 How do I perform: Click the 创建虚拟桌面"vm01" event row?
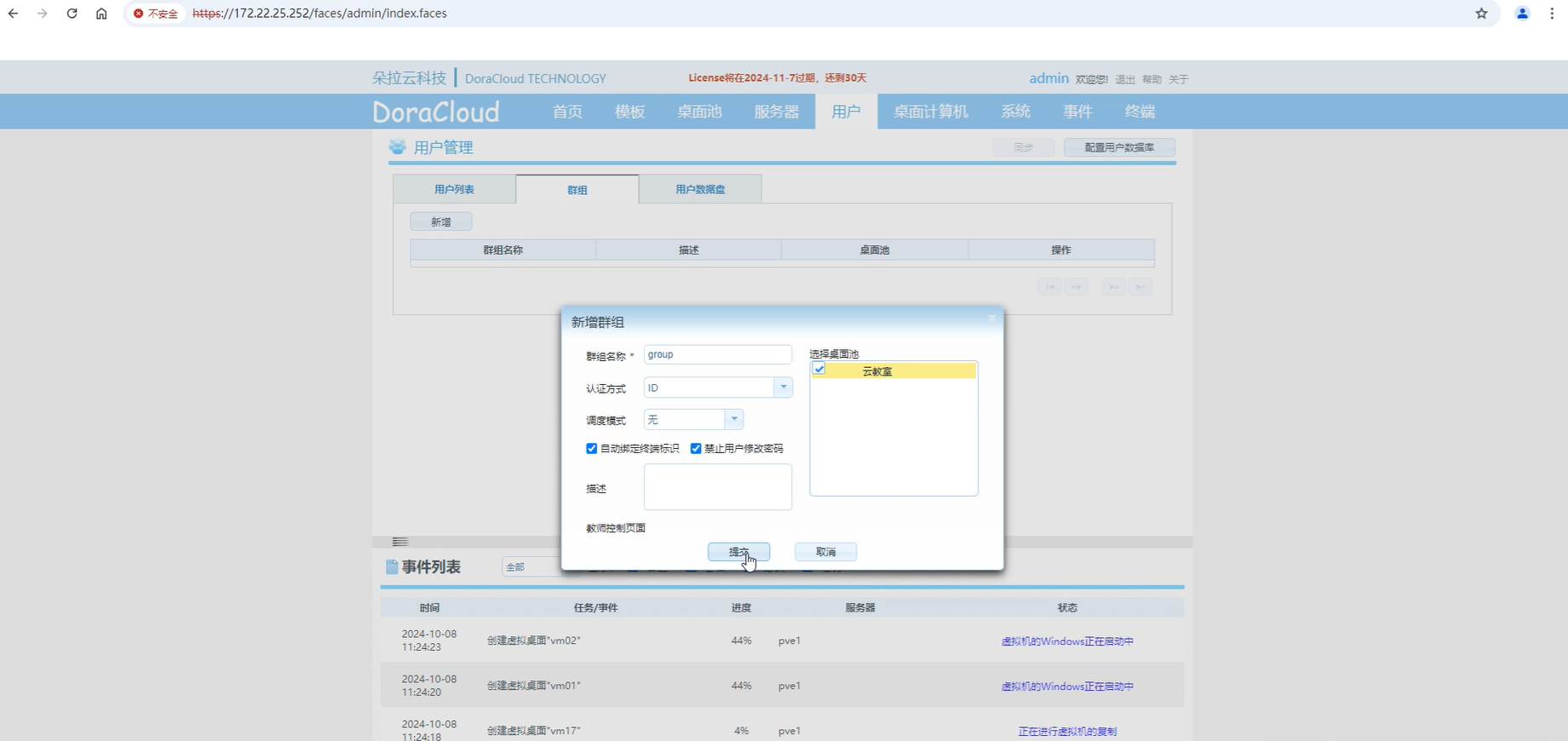point(782,686)
